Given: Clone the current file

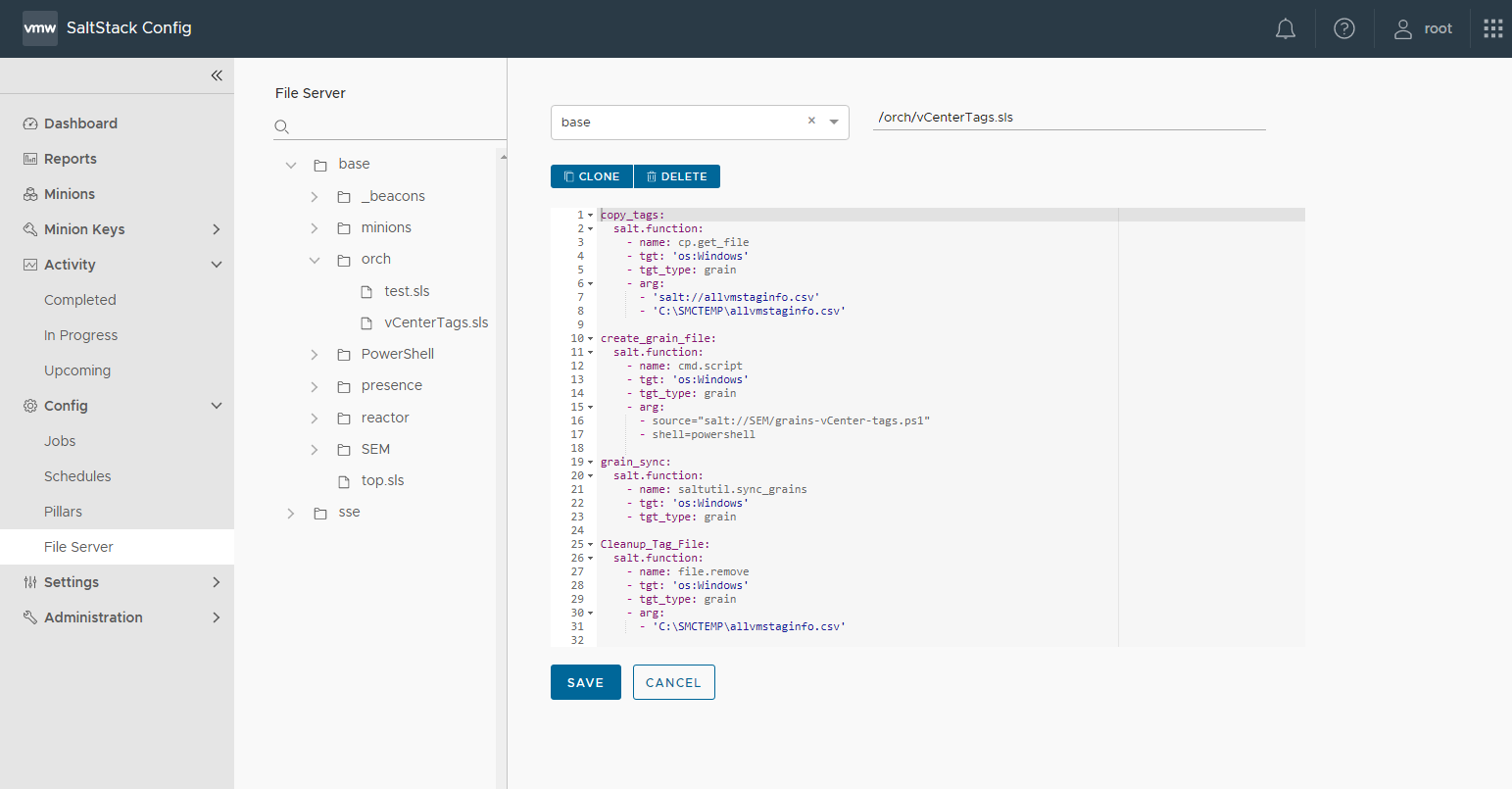Looking at the screenshot, I should 592,176.
